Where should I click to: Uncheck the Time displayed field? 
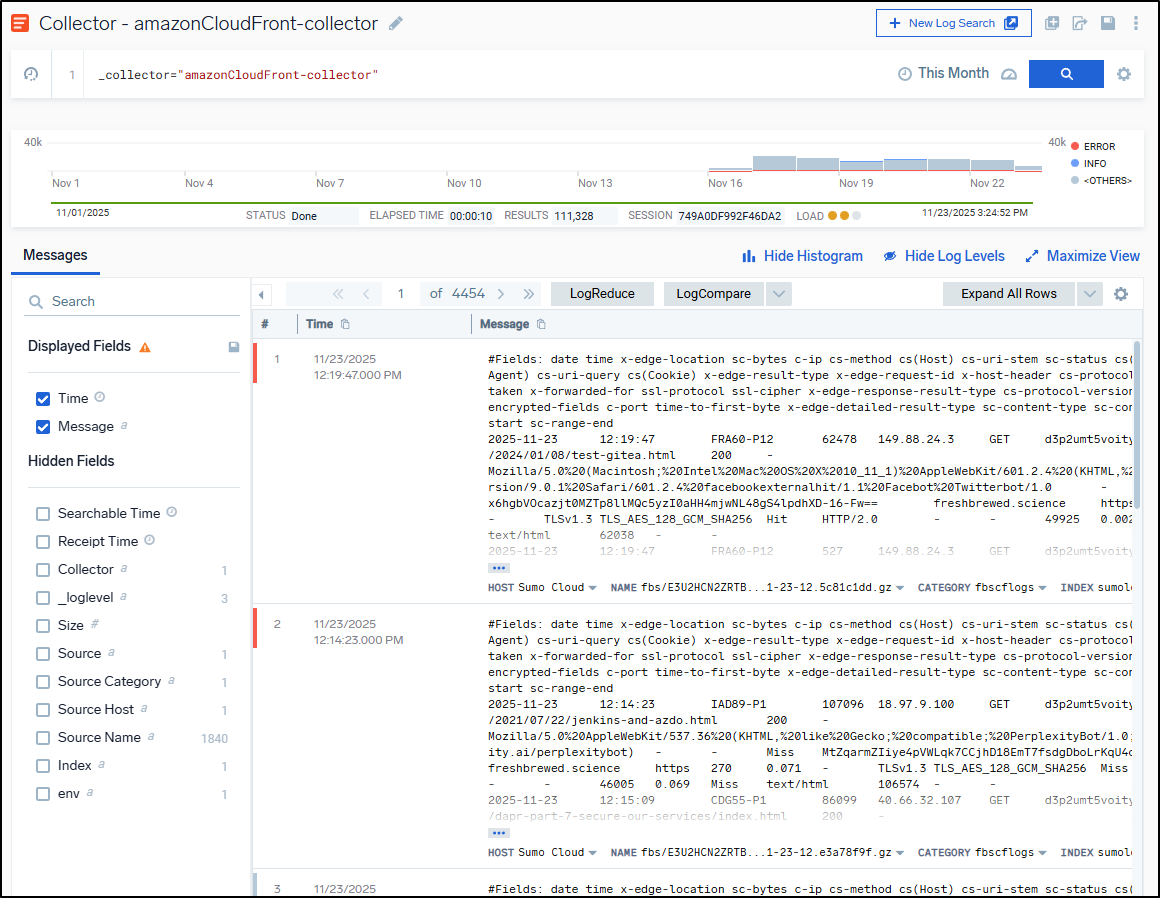click(x=43, y=399)
